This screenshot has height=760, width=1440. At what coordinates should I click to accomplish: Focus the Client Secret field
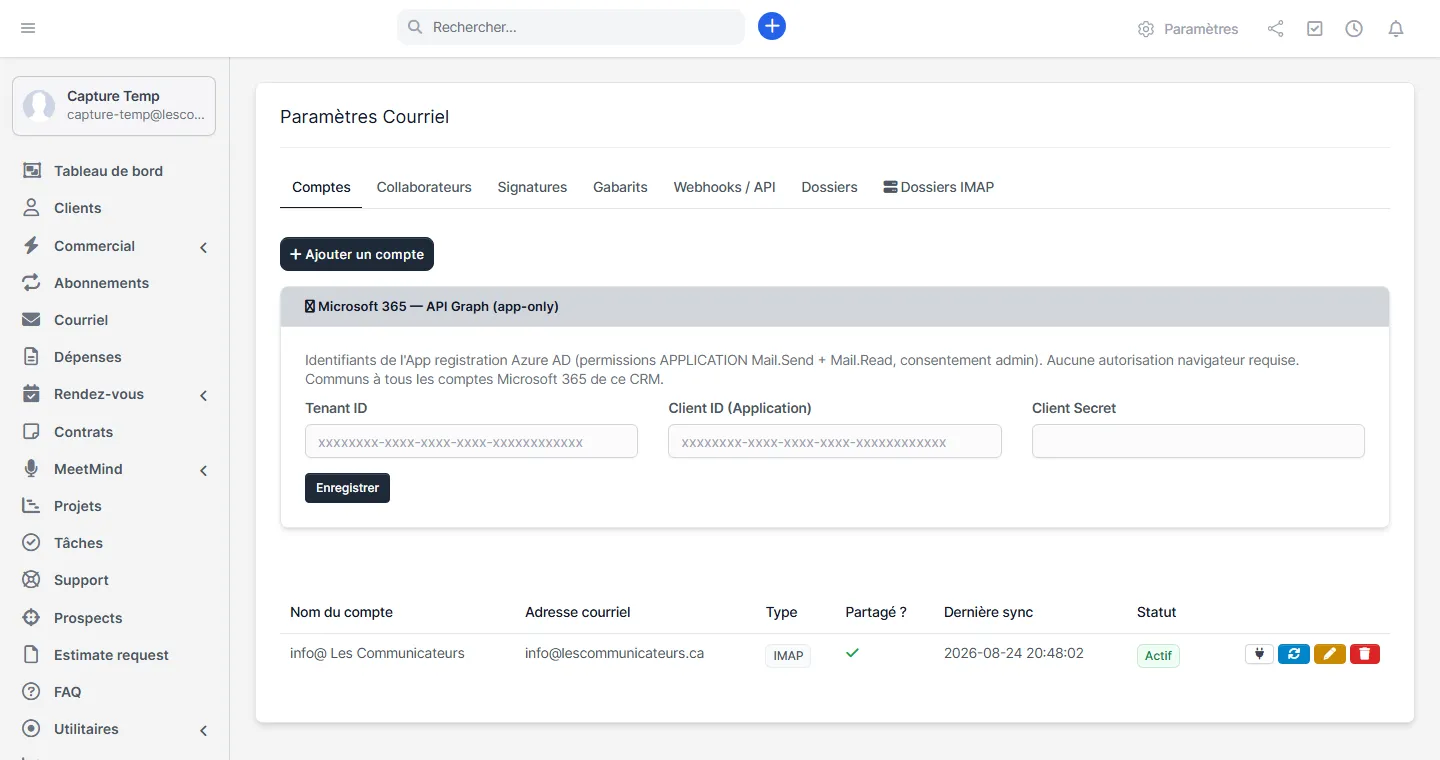(1198, 441)
